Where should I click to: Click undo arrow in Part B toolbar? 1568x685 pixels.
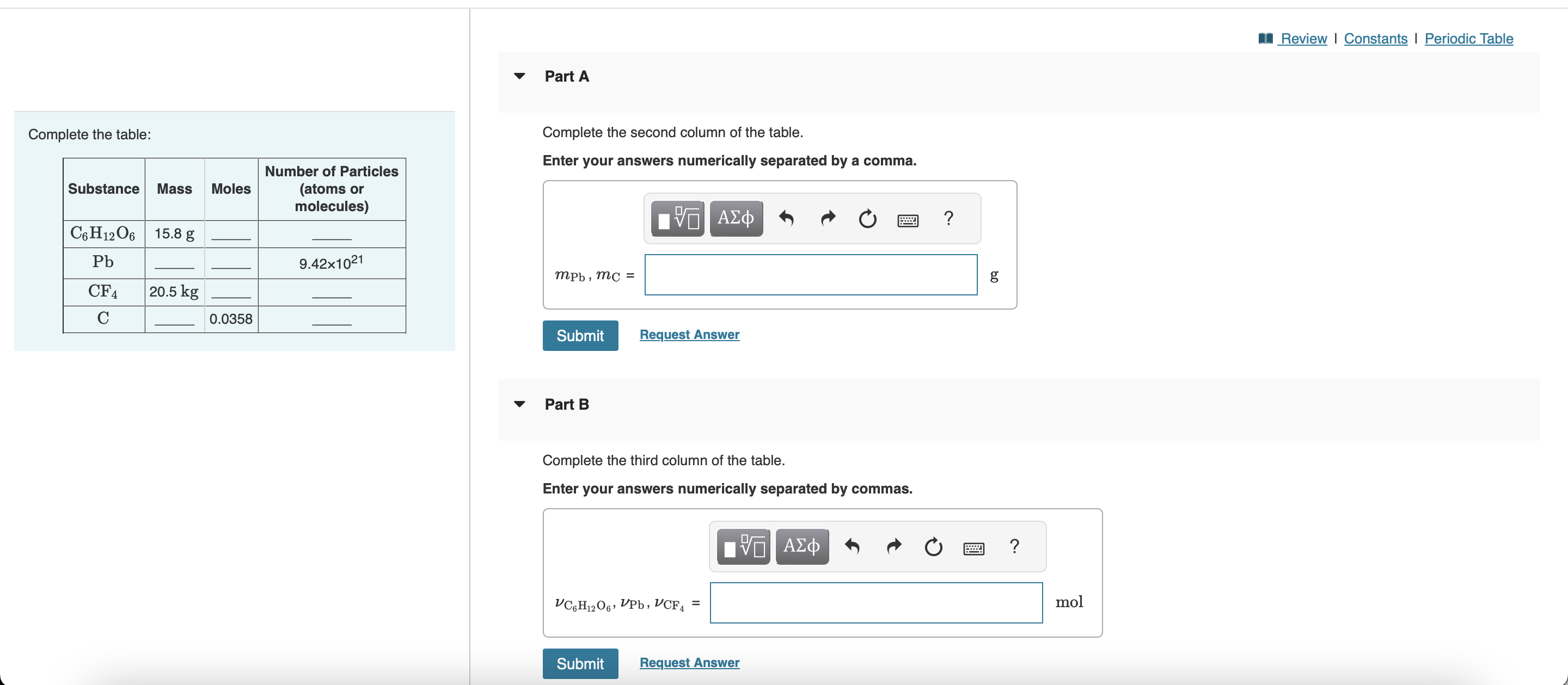tap(852, 546)
